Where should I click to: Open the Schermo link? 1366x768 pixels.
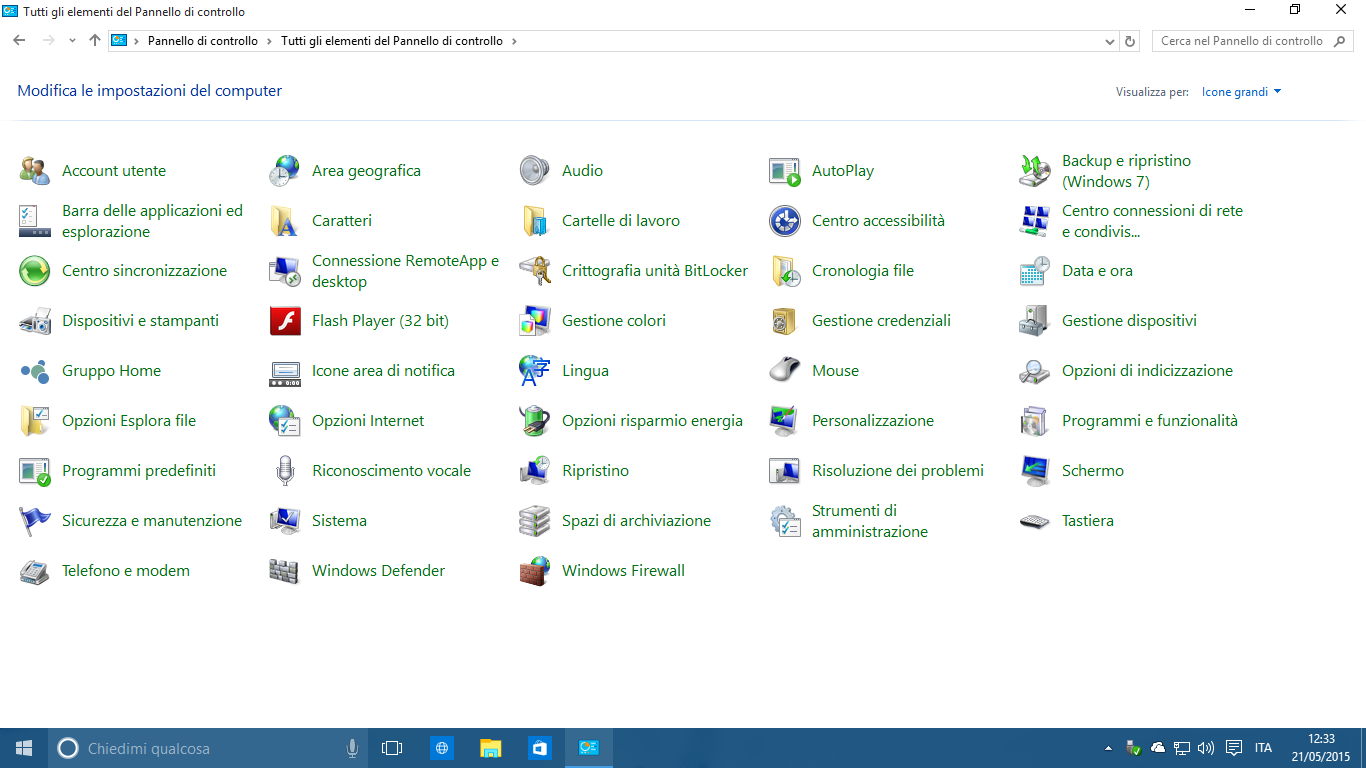point(1093,471)
